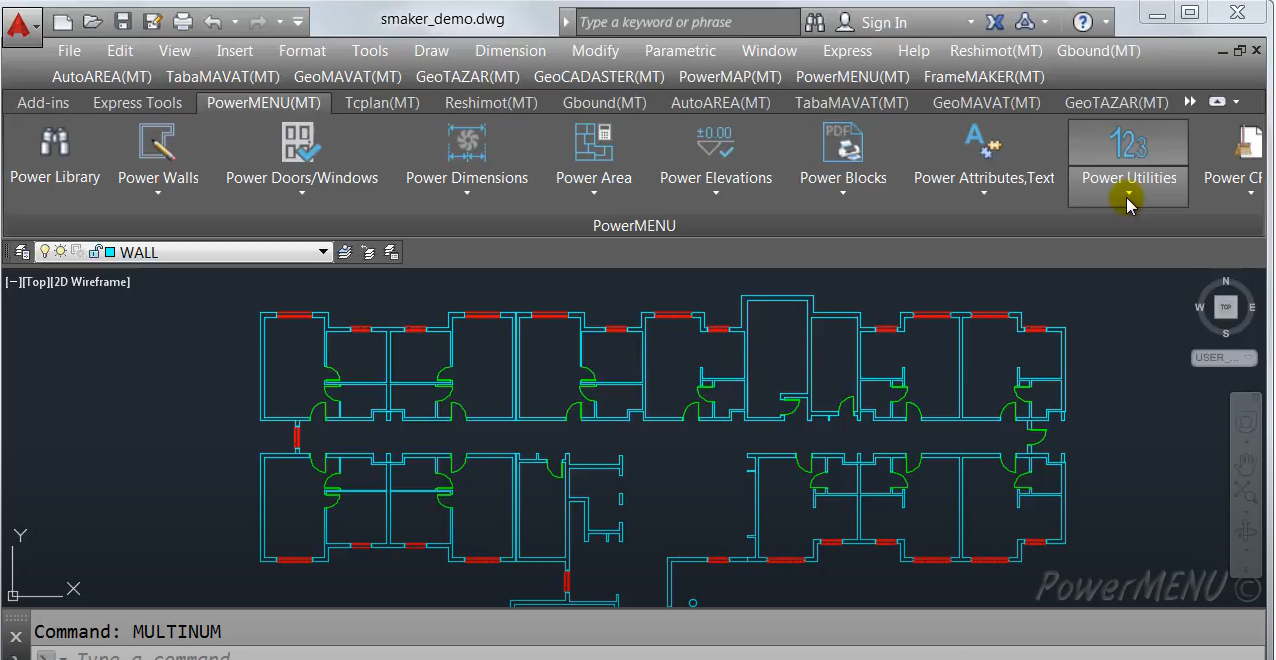The height and width of the screenshot is (660, 1276).
Task: Click the [2D Wireframe] visual style label
Action: (x=90, y=282)
